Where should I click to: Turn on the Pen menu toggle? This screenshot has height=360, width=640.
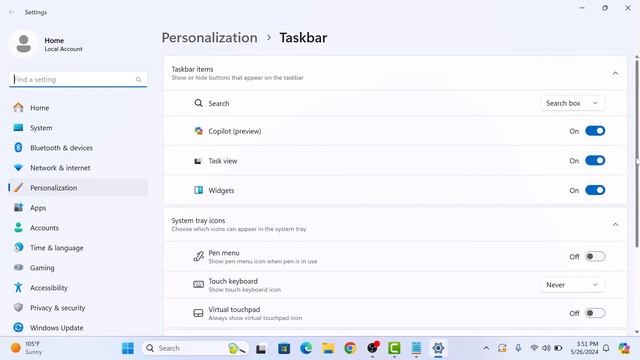(595, 256)
